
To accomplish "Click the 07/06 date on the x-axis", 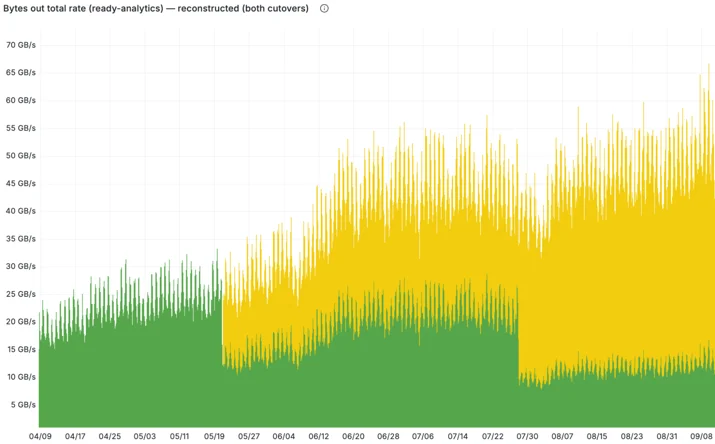I will 423,436.
